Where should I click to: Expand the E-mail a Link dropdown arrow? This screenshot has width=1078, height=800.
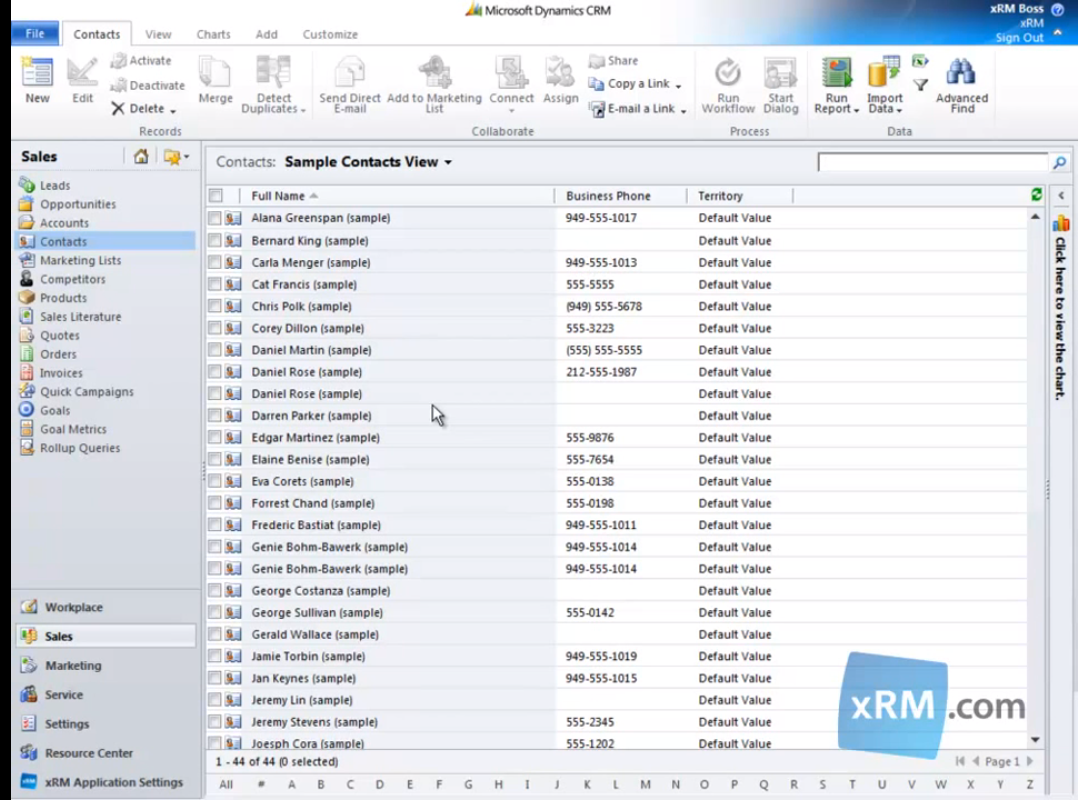683,111
